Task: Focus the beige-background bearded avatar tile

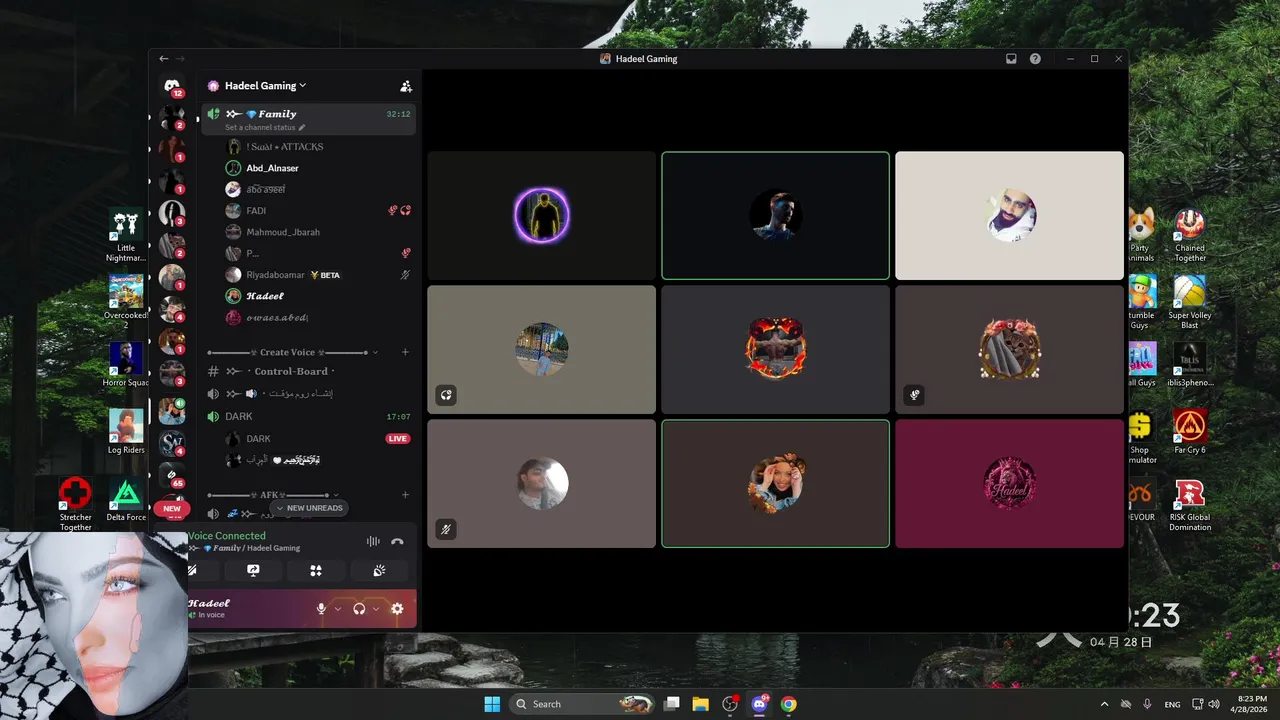Action: [1009, 215]
